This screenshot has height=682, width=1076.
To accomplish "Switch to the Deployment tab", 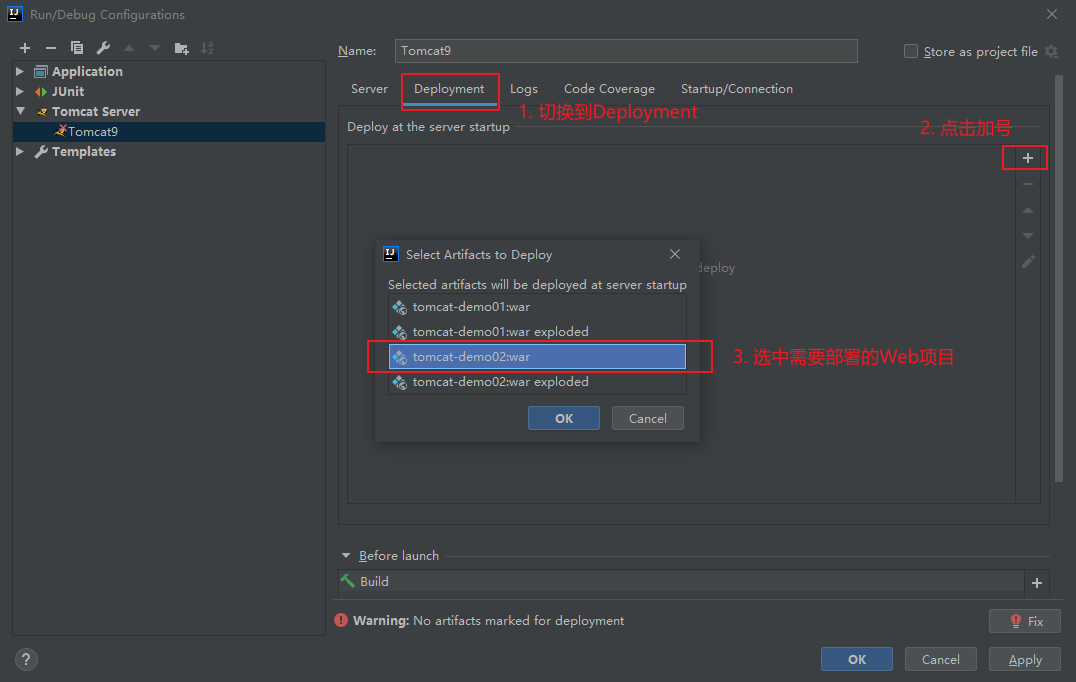I will tap(449, 89).
